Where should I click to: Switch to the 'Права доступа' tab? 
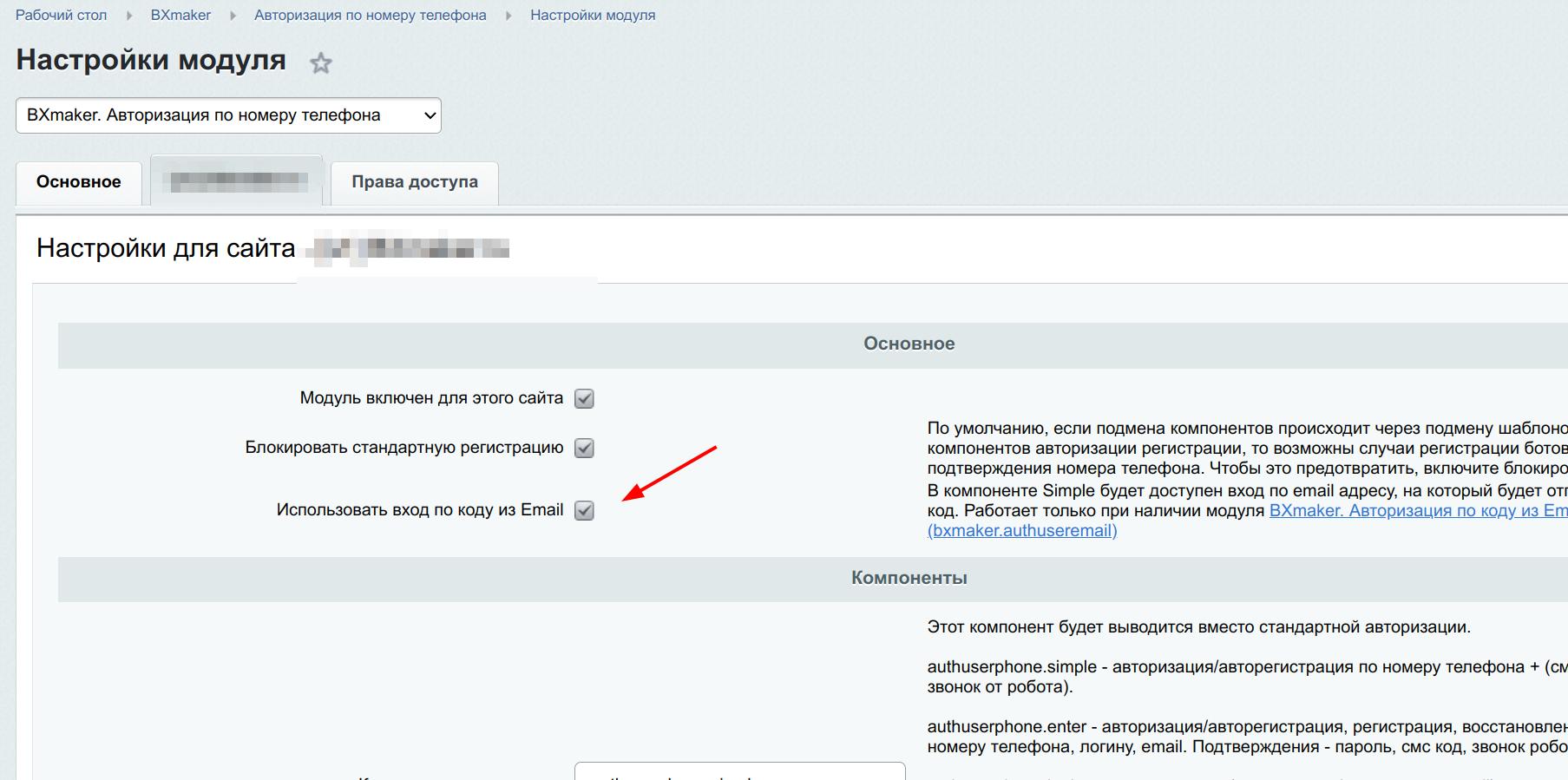click(x=415, y=182)
